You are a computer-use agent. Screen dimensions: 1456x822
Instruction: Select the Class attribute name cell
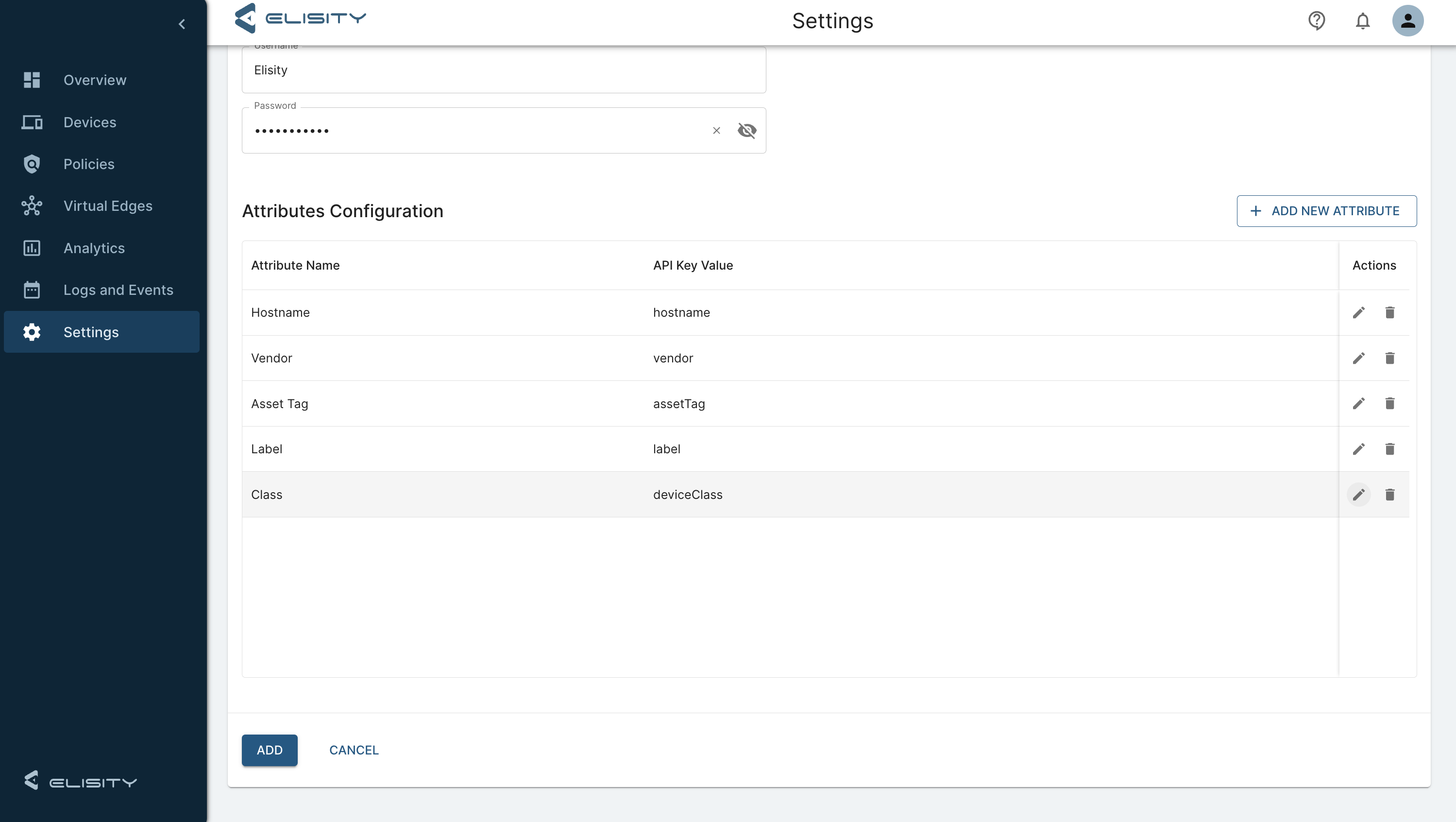266,495
